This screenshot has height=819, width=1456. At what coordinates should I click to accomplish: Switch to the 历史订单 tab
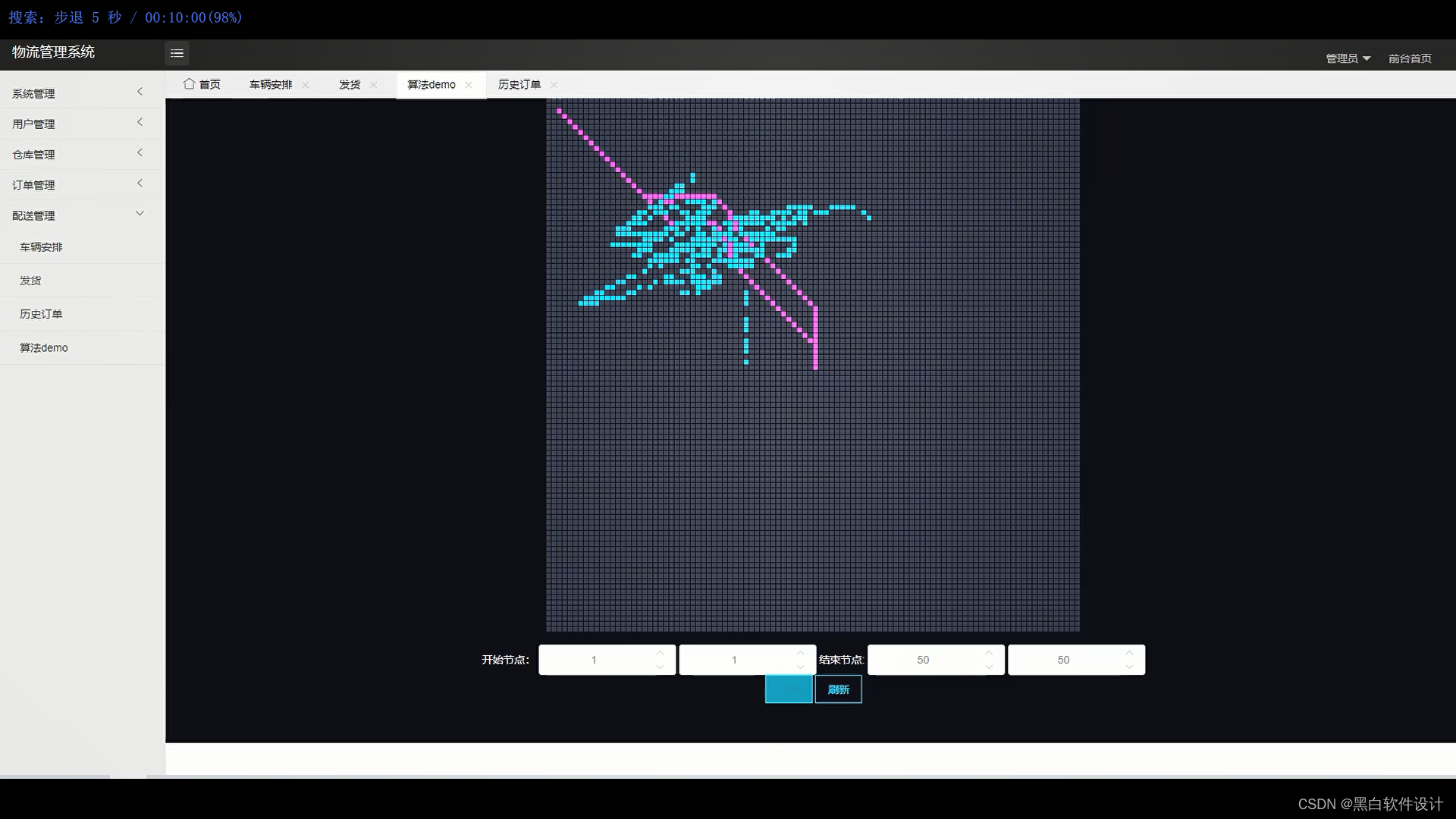coord(519,85)
